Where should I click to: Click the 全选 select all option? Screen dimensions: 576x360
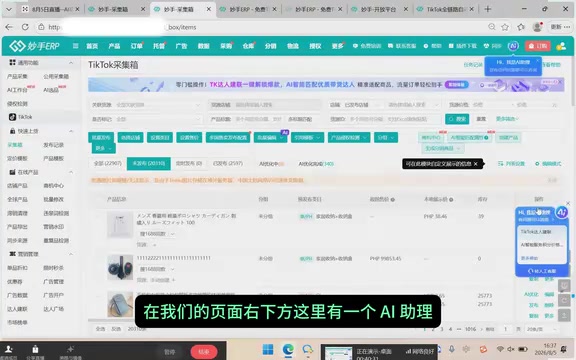[x=100, y=329]
